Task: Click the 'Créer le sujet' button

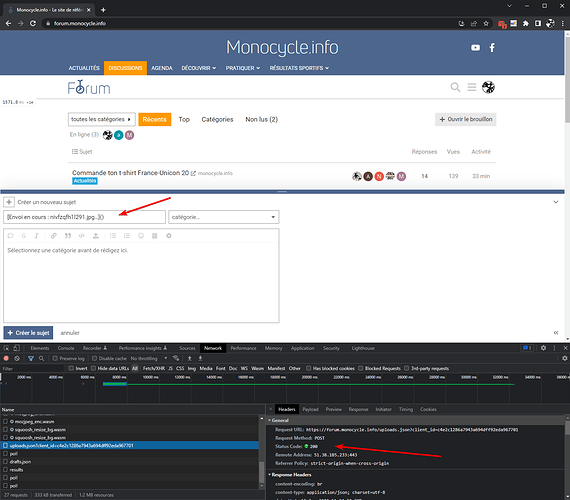Action: 28,333
